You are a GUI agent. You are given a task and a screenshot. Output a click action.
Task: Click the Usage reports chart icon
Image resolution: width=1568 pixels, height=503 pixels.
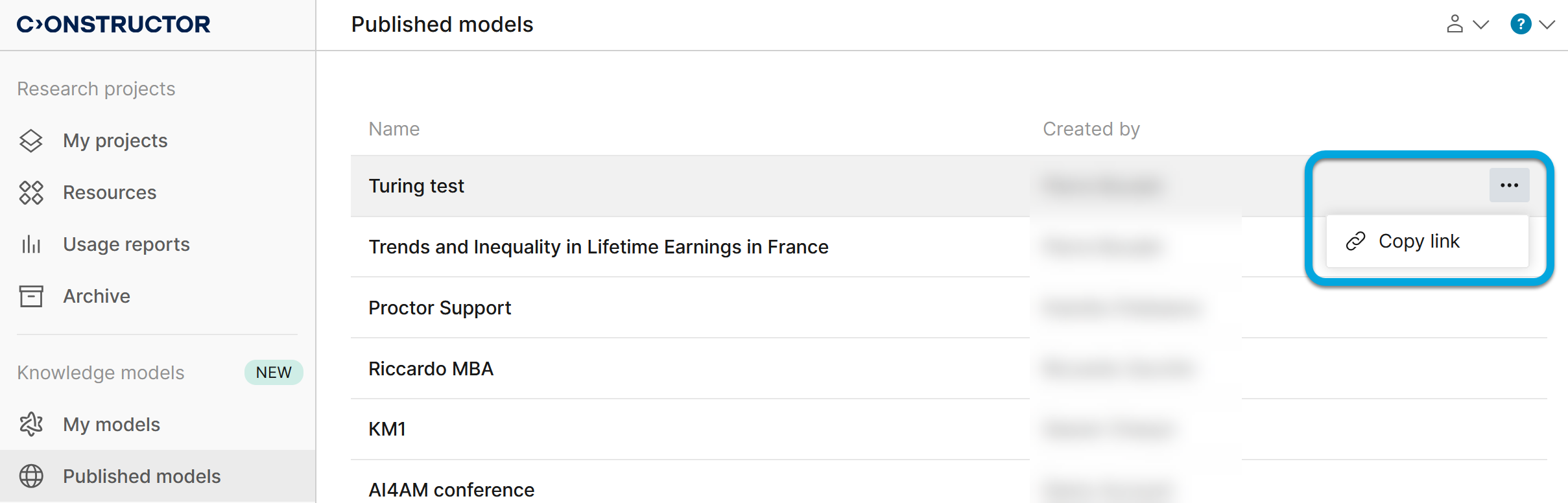[x=30, y=244]
